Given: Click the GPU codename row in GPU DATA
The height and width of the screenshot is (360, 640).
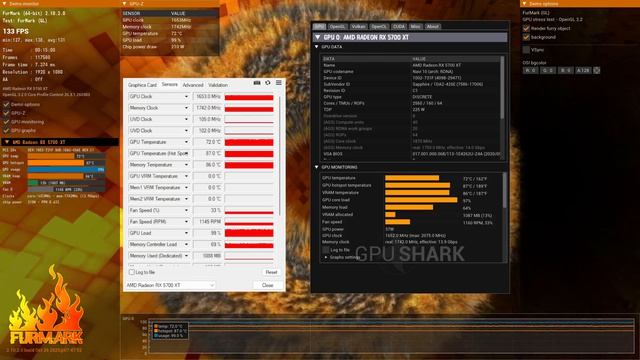Looking at the screenshot, I should [410, 71].
